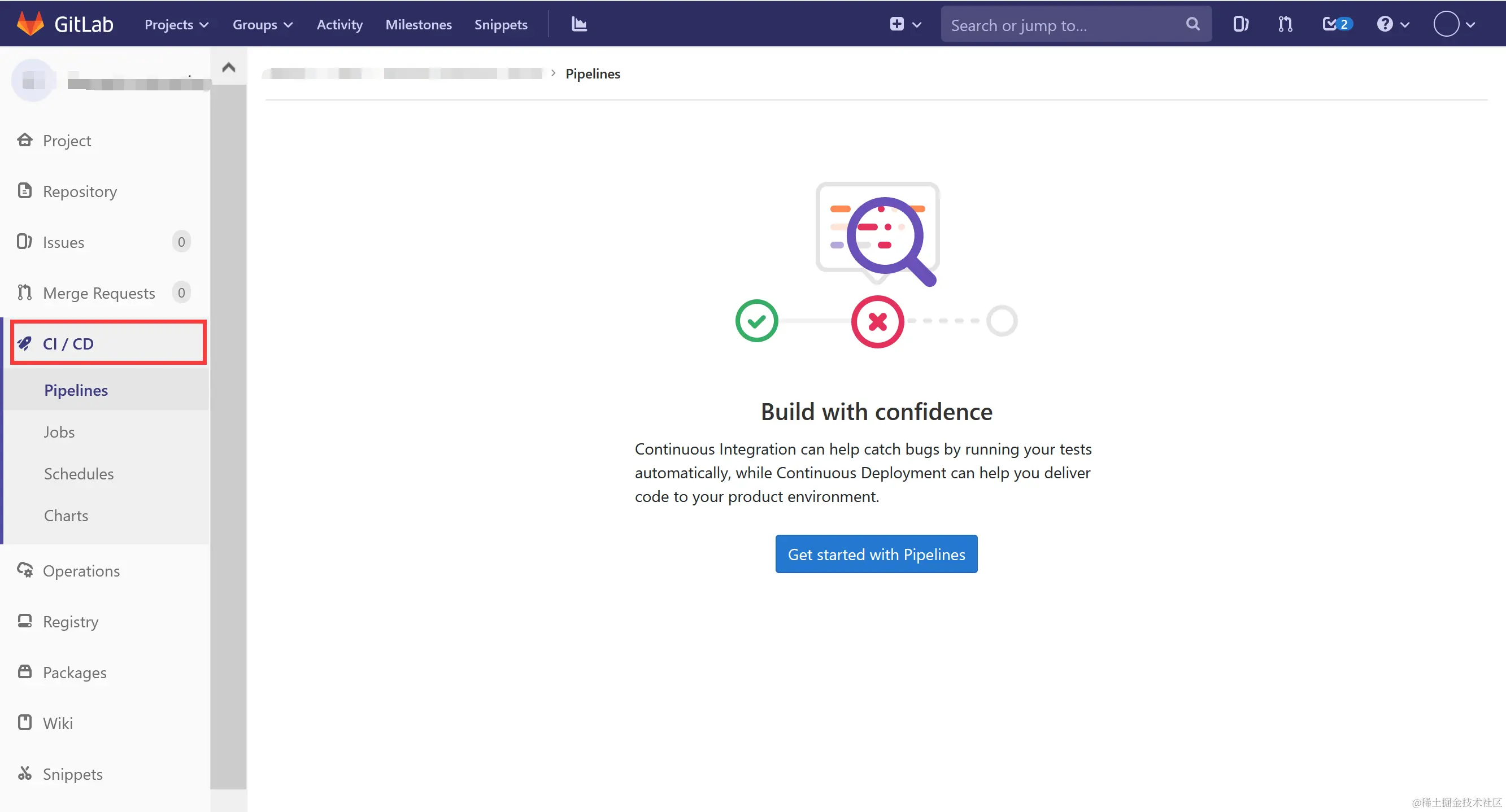
Task: Open the Packages sidebar item
Action: point(74,673)
